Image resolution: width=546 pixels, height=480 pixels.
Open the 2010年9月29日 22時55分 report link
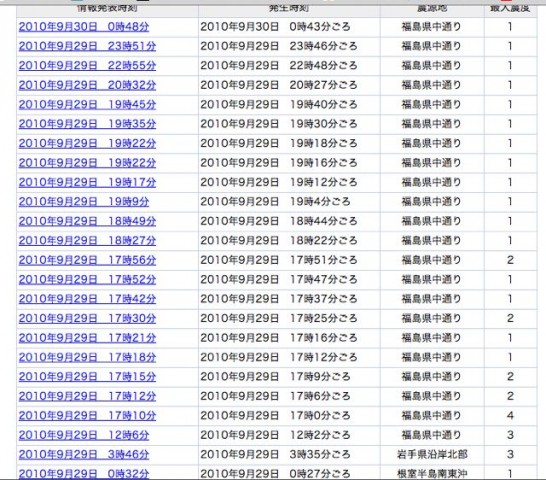tap(87, 66)
